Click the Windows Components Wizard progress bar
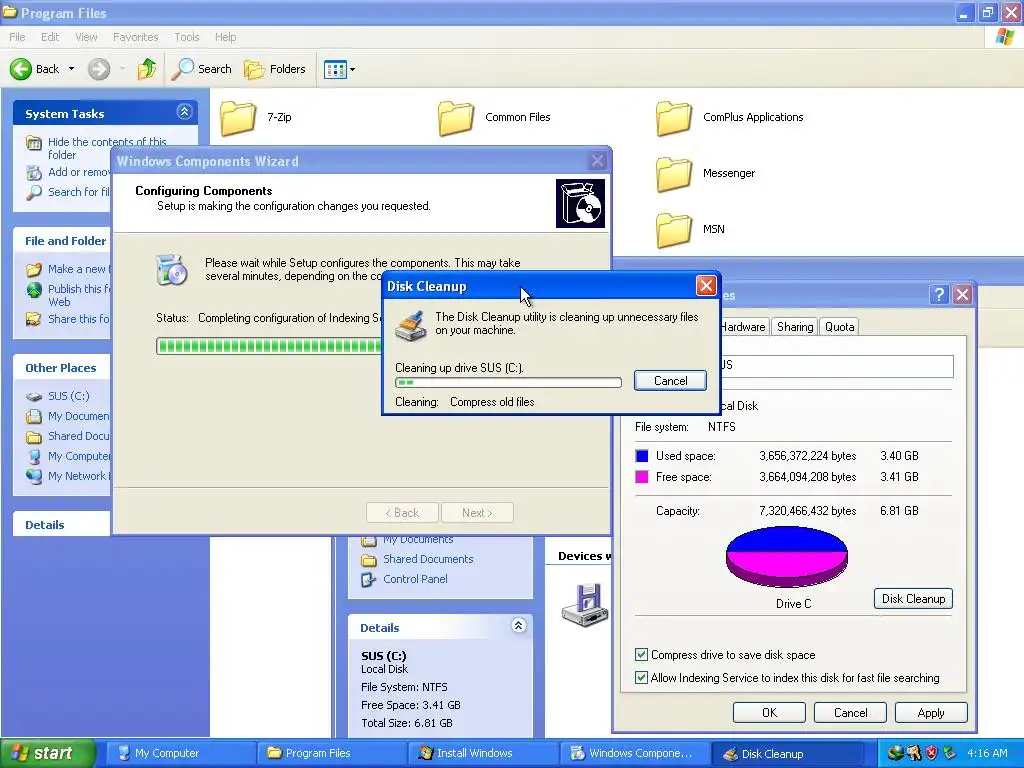 point(269,346)
